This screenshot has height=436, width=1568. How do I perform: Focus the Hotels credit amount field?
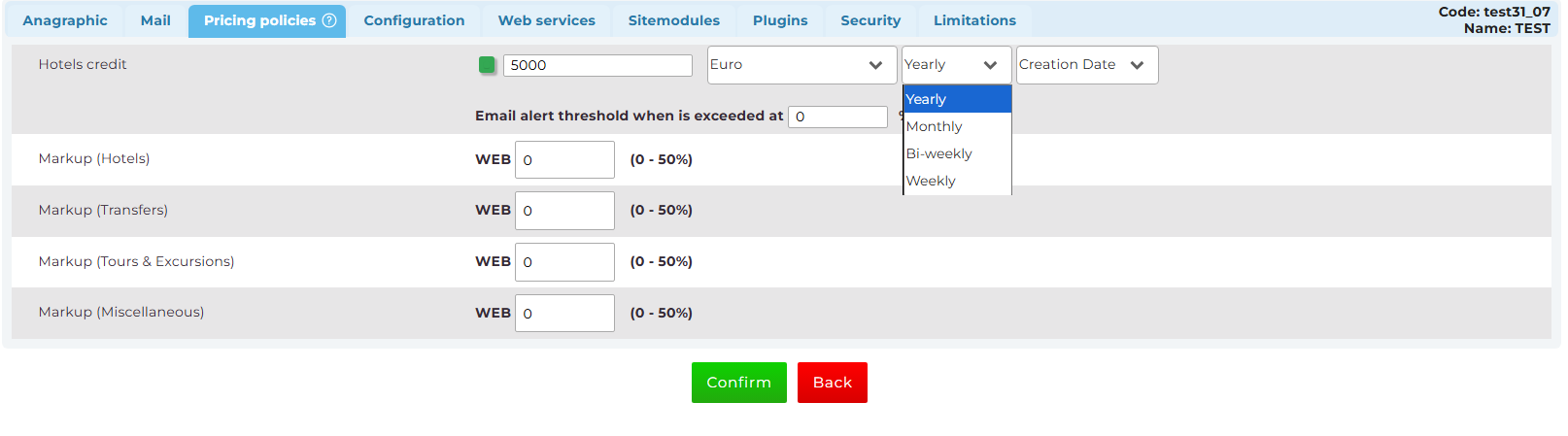click(597, 65)
